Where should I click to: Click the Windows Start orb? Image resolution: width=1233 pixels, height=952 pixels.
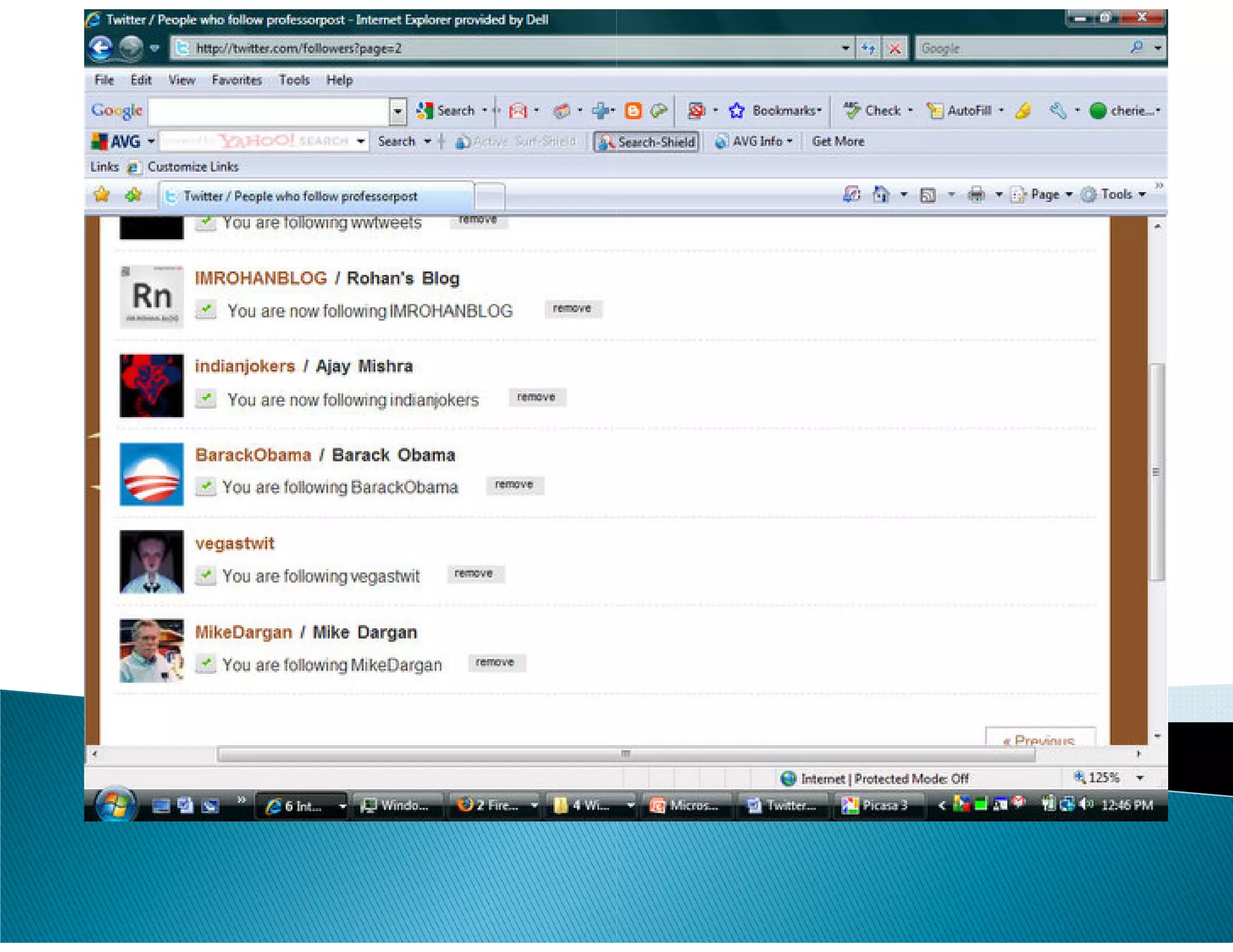(116, 804)
